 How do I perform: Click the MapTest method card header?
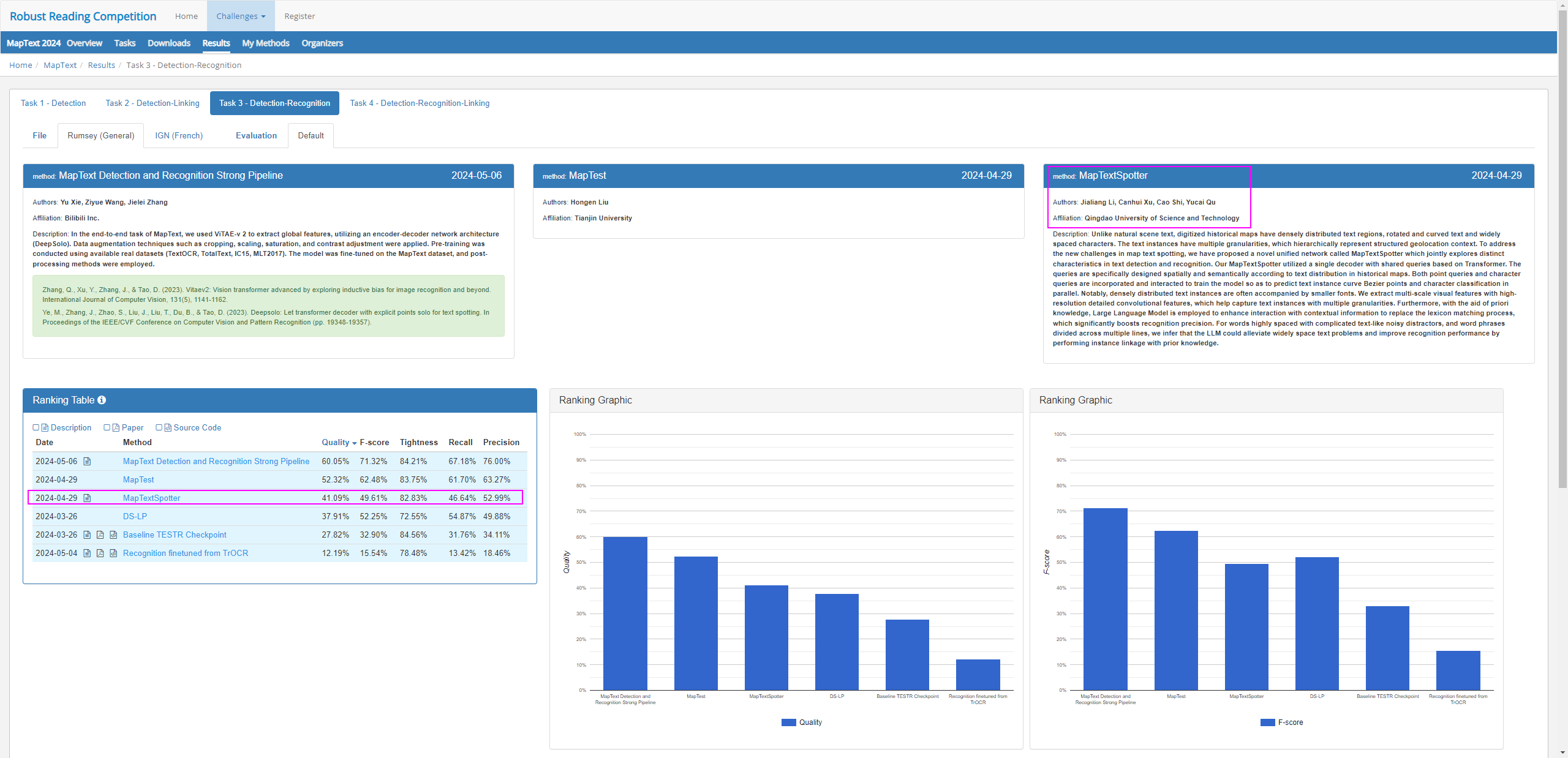778,176
